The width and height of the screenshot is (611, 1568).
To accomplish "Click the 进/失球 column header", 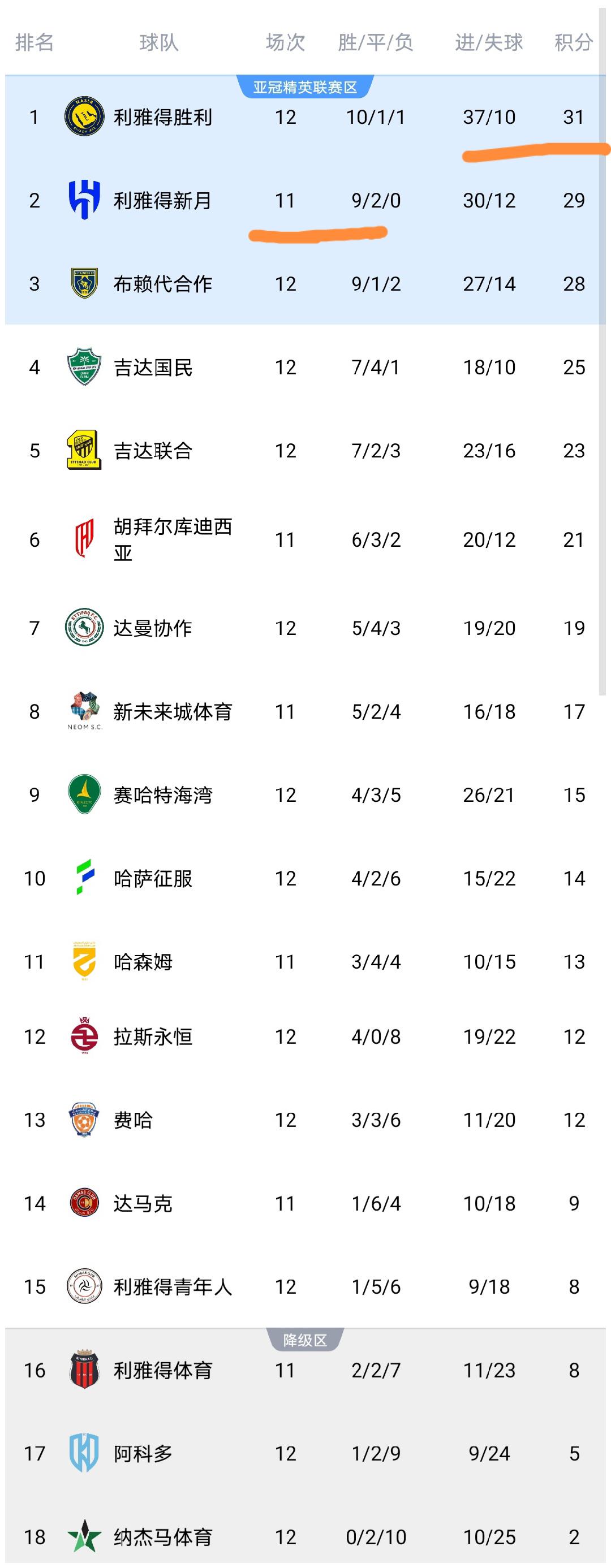I will (x=489, y=42).
